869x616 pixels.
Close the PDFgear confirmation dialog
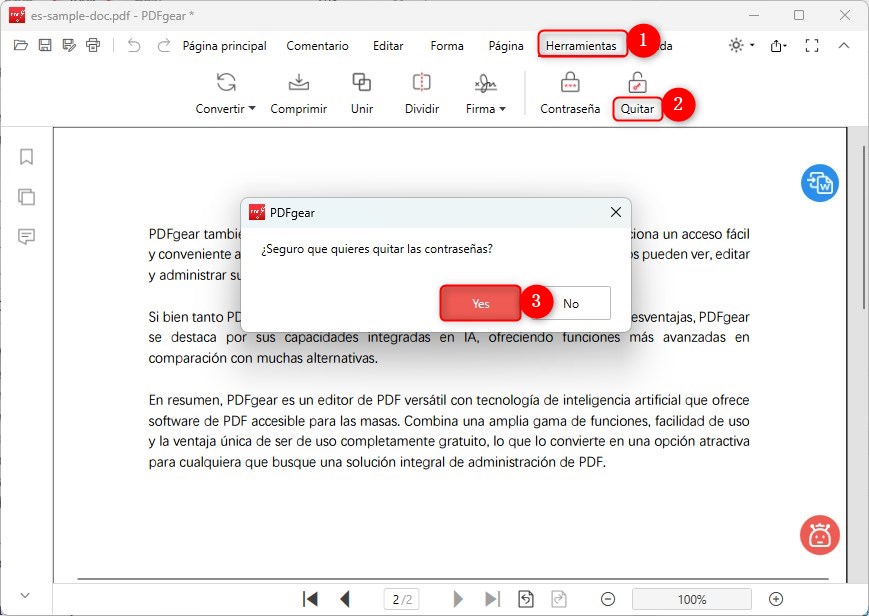point(616,212)
